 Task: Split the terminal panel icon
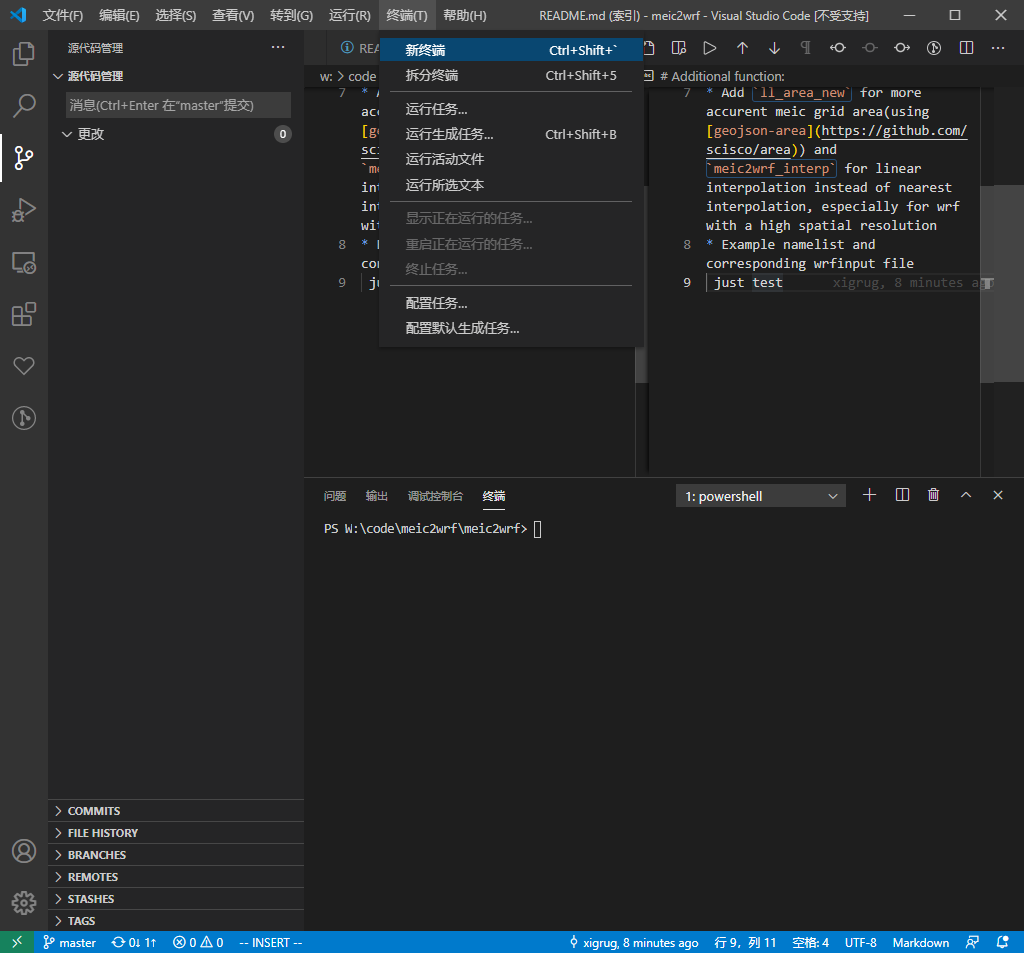tap(902, 495)
